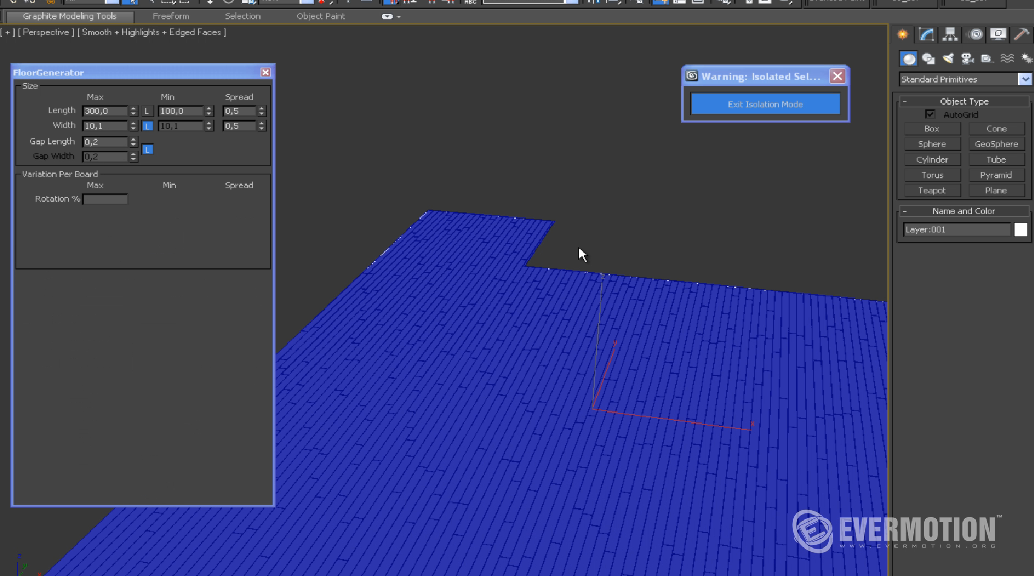Select the Systems category icon
The width and height of the screenshot is (1034, 576).
click(x=1026, y=59)
